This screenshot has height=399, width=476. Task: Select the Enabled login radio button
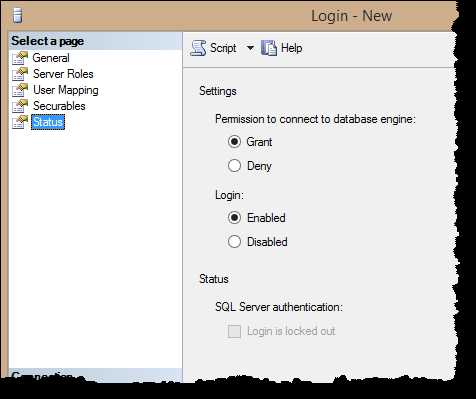[234, 218]
